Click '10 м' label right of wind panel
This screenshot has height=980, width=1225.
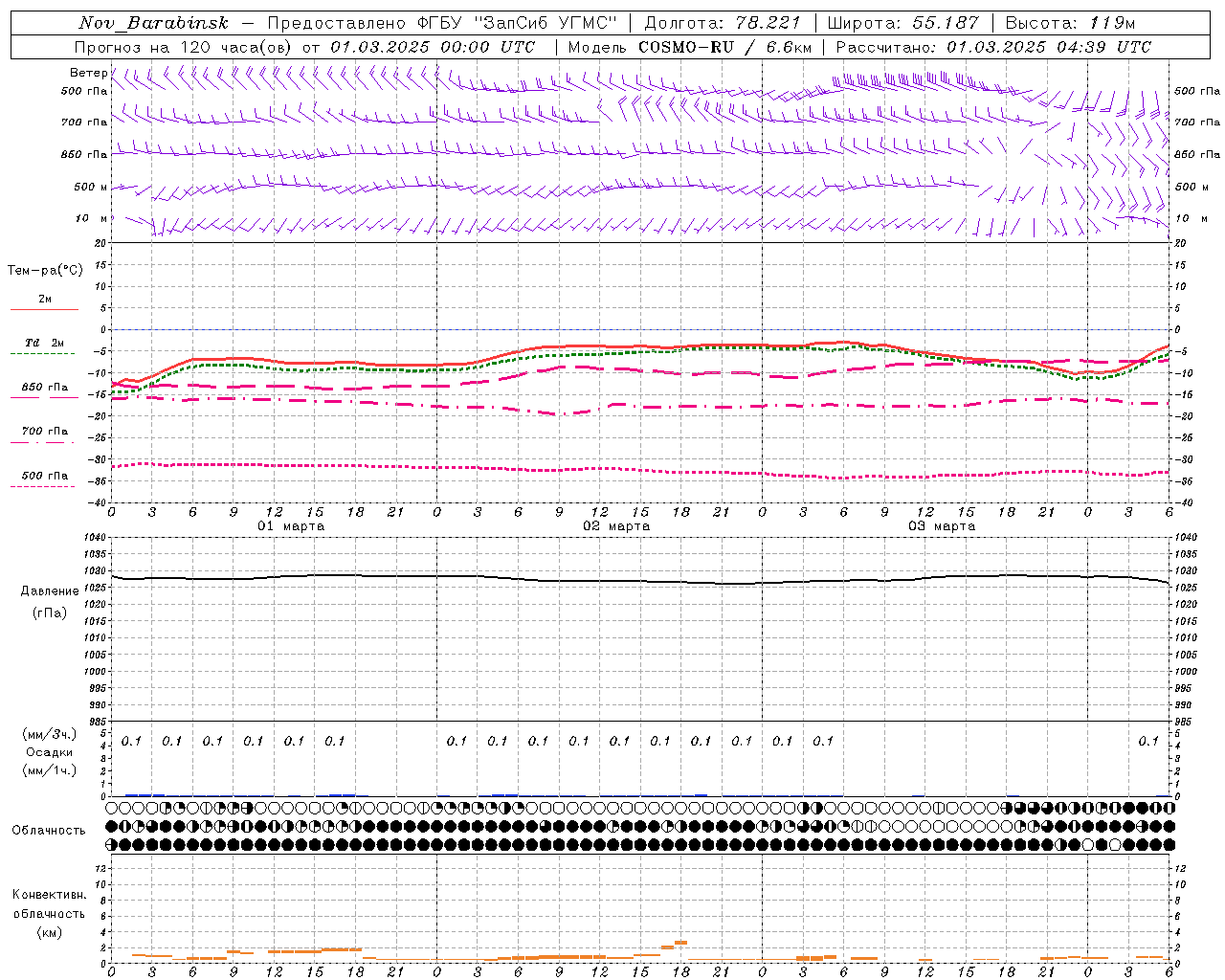click(x=1191, y=218)
